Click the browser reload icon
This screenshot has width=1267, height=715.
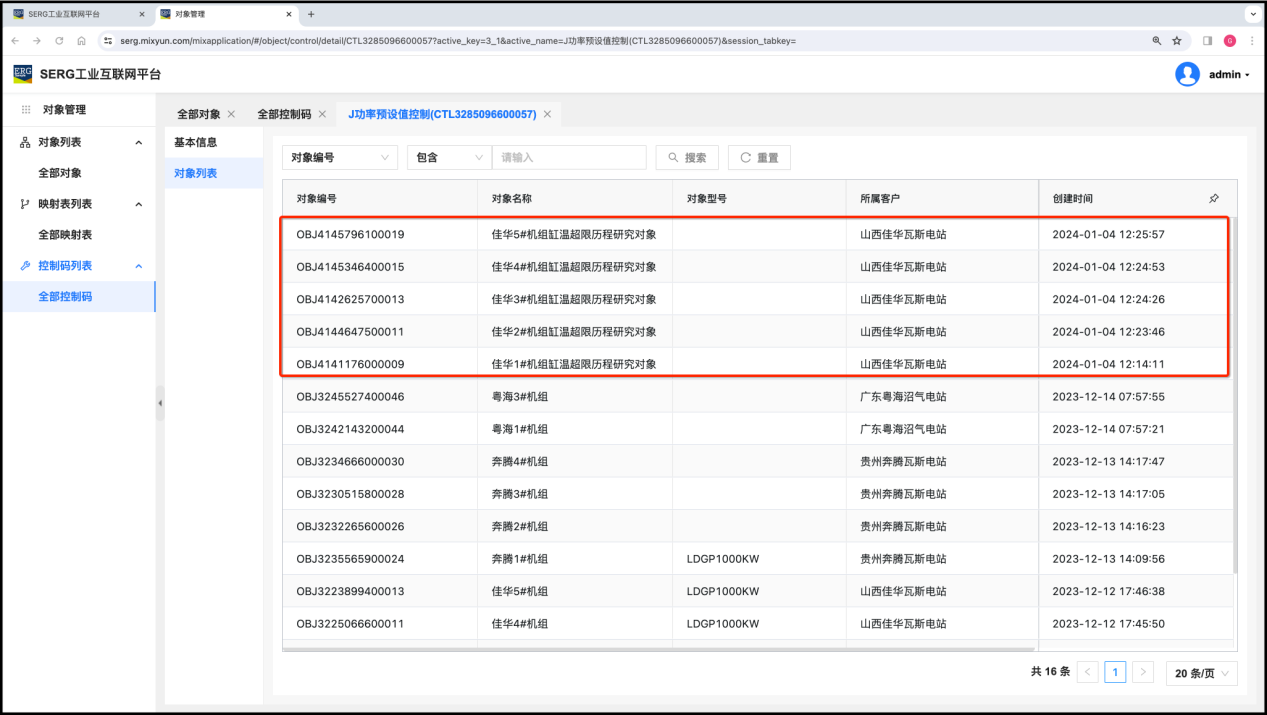tap(59, 41)
